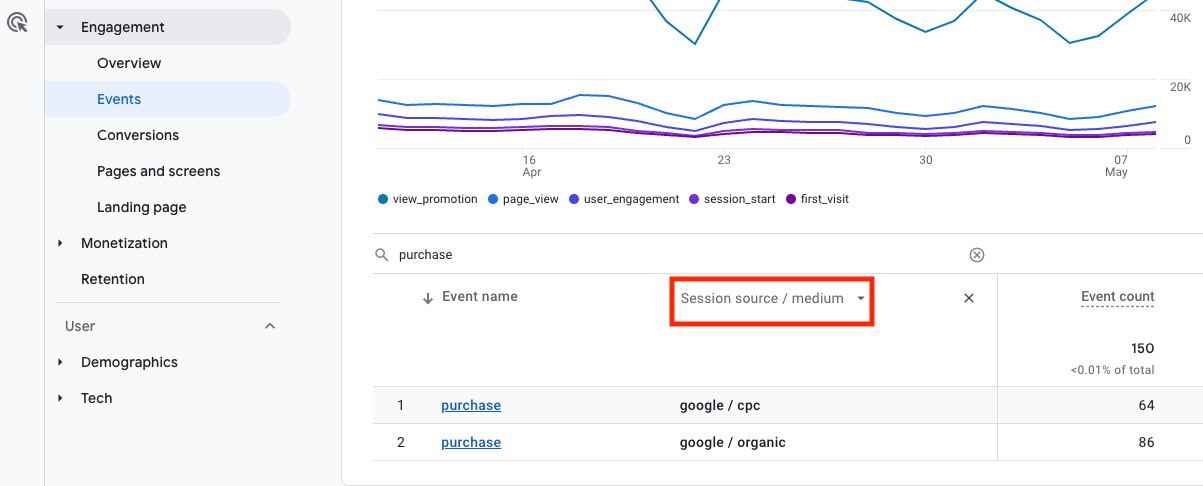Sort by Event name arrow
The width and height of the screenshot is (1203, 486).
click(x=428, y=298)
